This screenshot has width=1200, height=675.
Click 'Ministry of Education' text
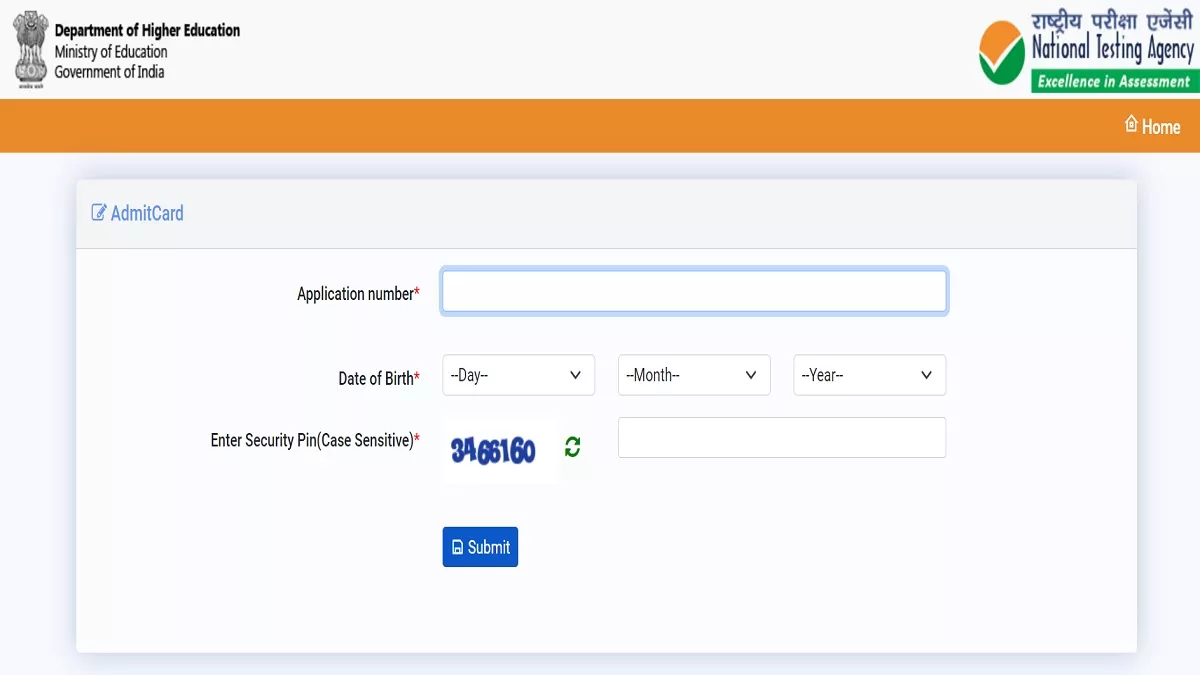[x=111, y=52]
